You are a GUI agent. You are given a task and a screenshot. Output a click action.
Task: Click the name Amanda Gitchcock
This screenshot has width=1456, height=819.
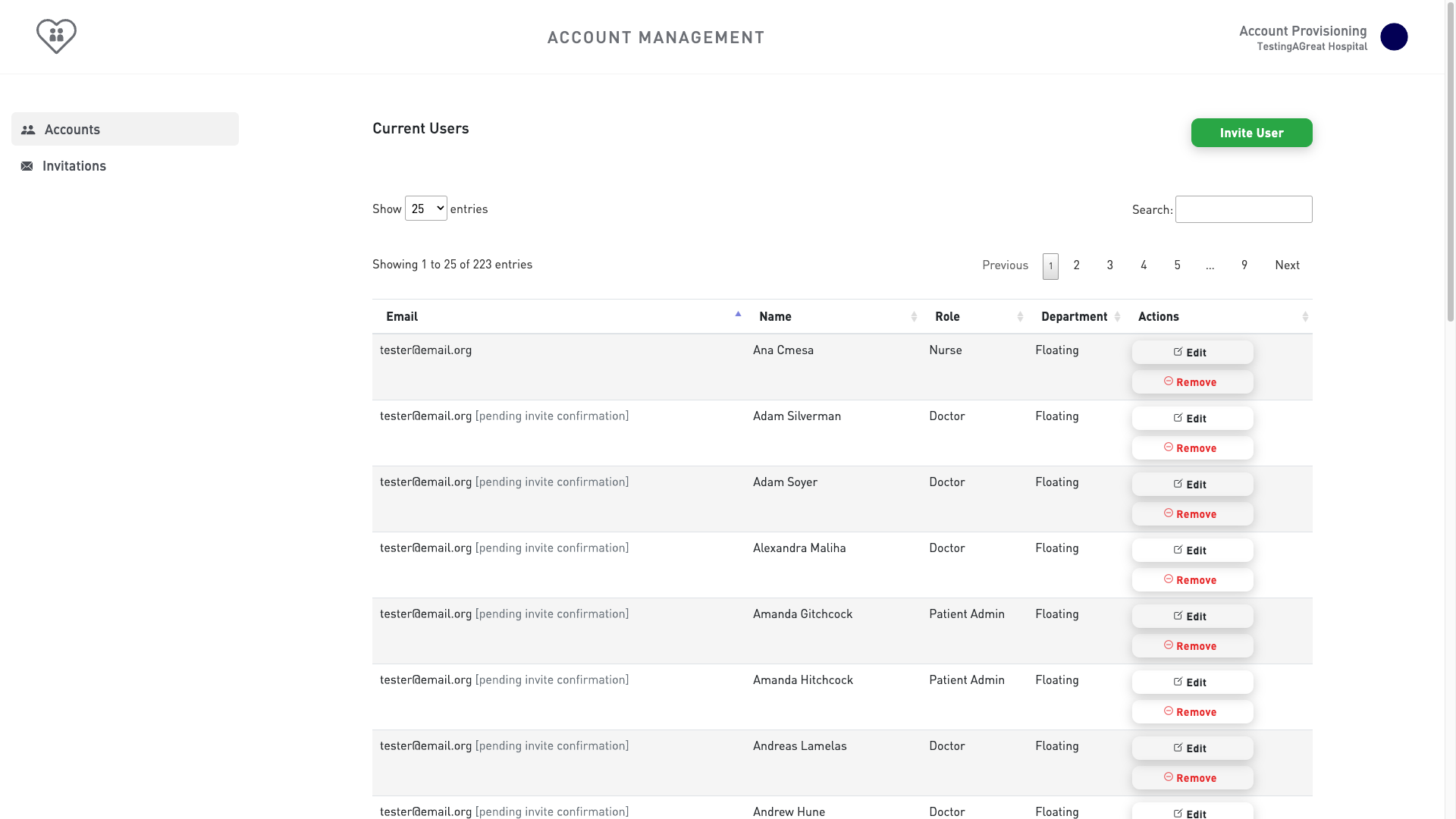coord(802,614)
